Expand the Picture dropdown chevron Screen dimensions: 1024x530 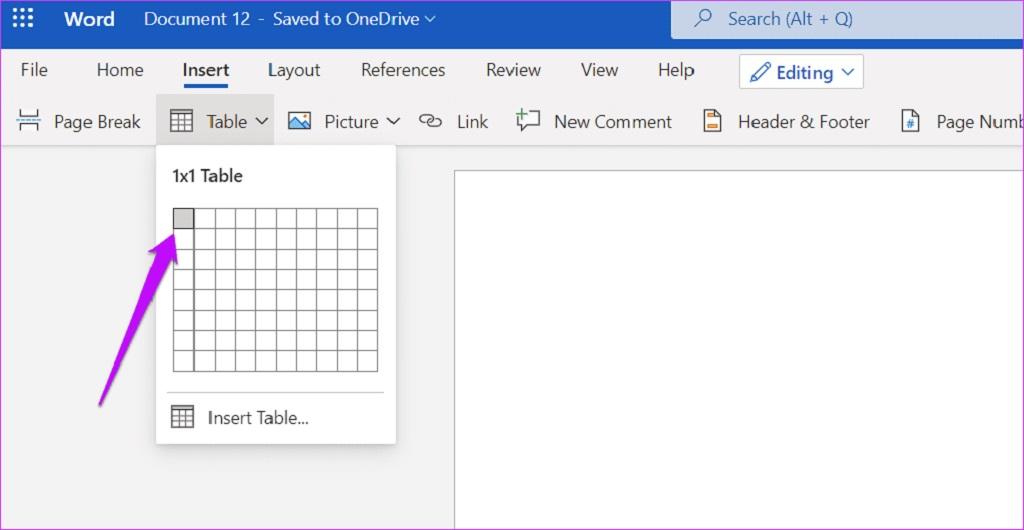(393, 121)
